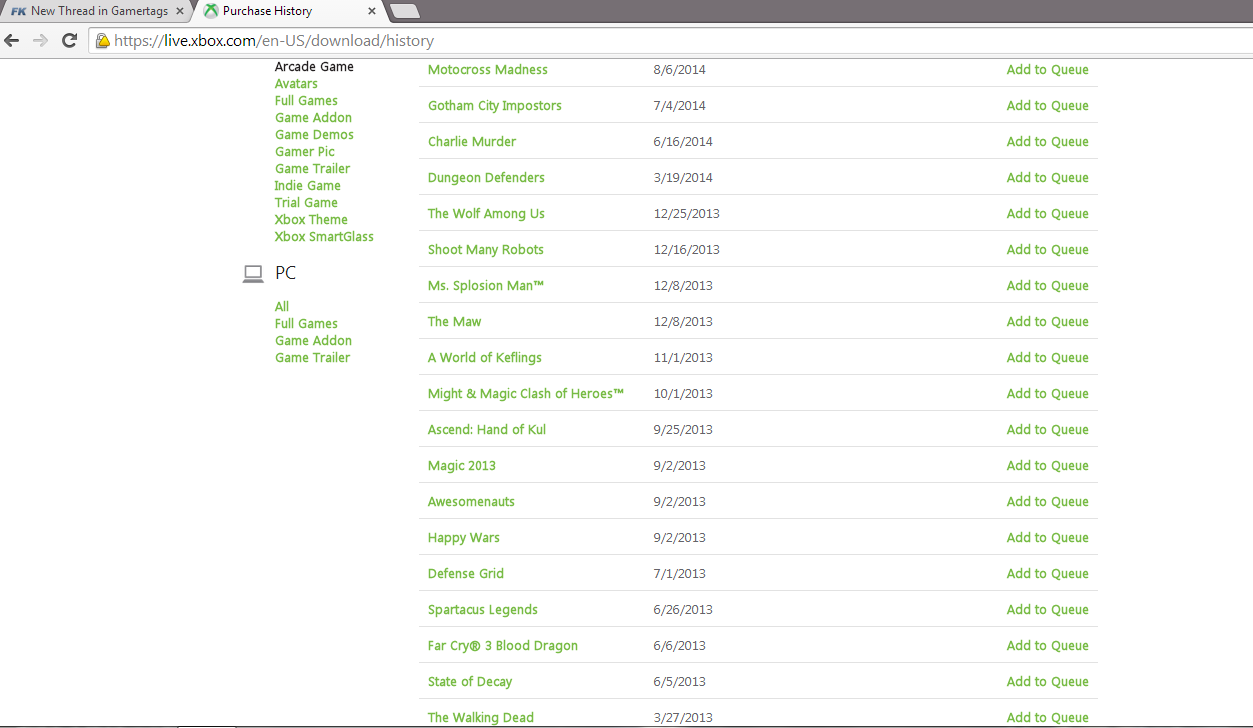Screen dimensions: 1253x728
Task: Show Trial Game purchases
Action: tap(306, 203)
